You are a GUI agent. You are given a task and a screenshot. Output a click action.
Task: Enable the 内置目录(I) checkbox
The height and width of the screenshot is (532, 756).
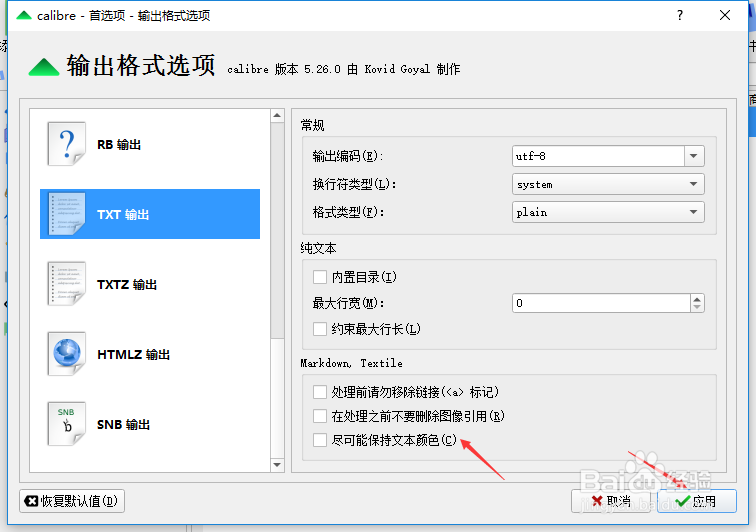[x=320, y=277]
